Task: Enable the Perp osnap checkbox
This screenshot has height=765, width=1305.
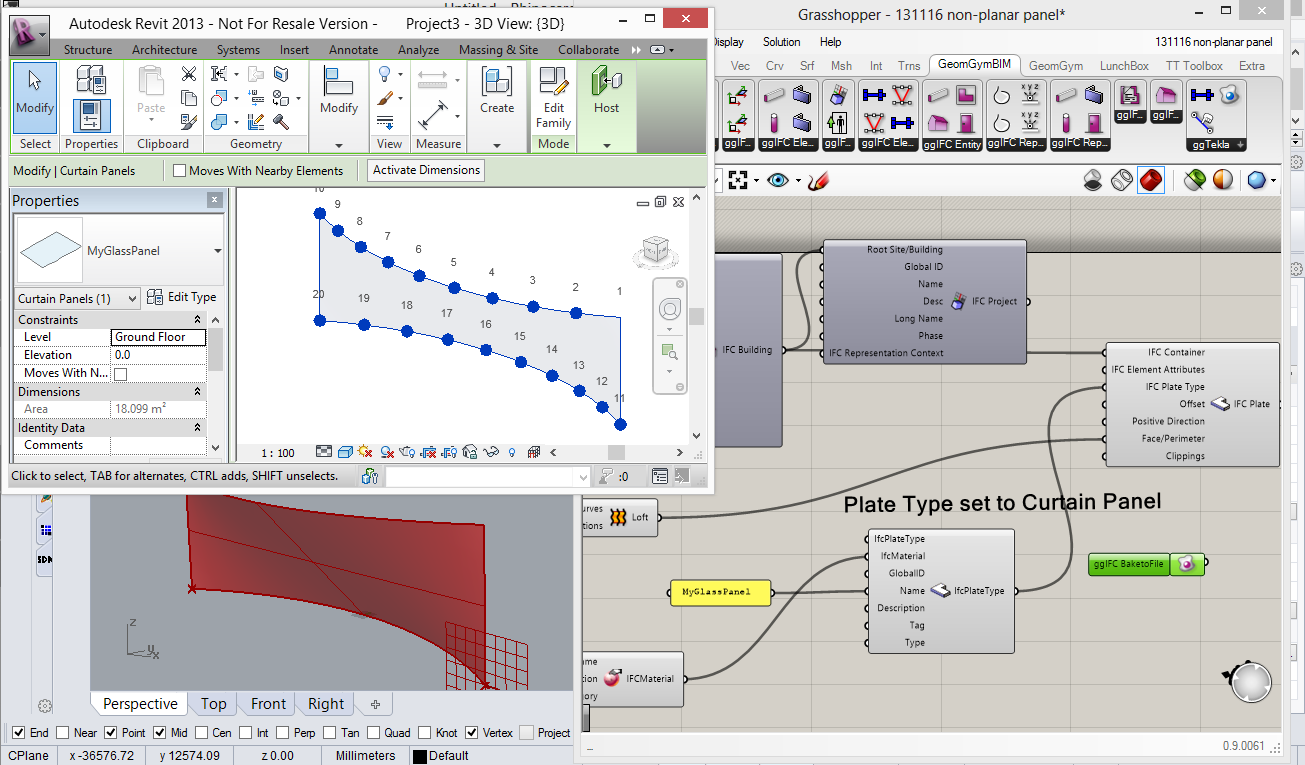Action: coord(282,733)
